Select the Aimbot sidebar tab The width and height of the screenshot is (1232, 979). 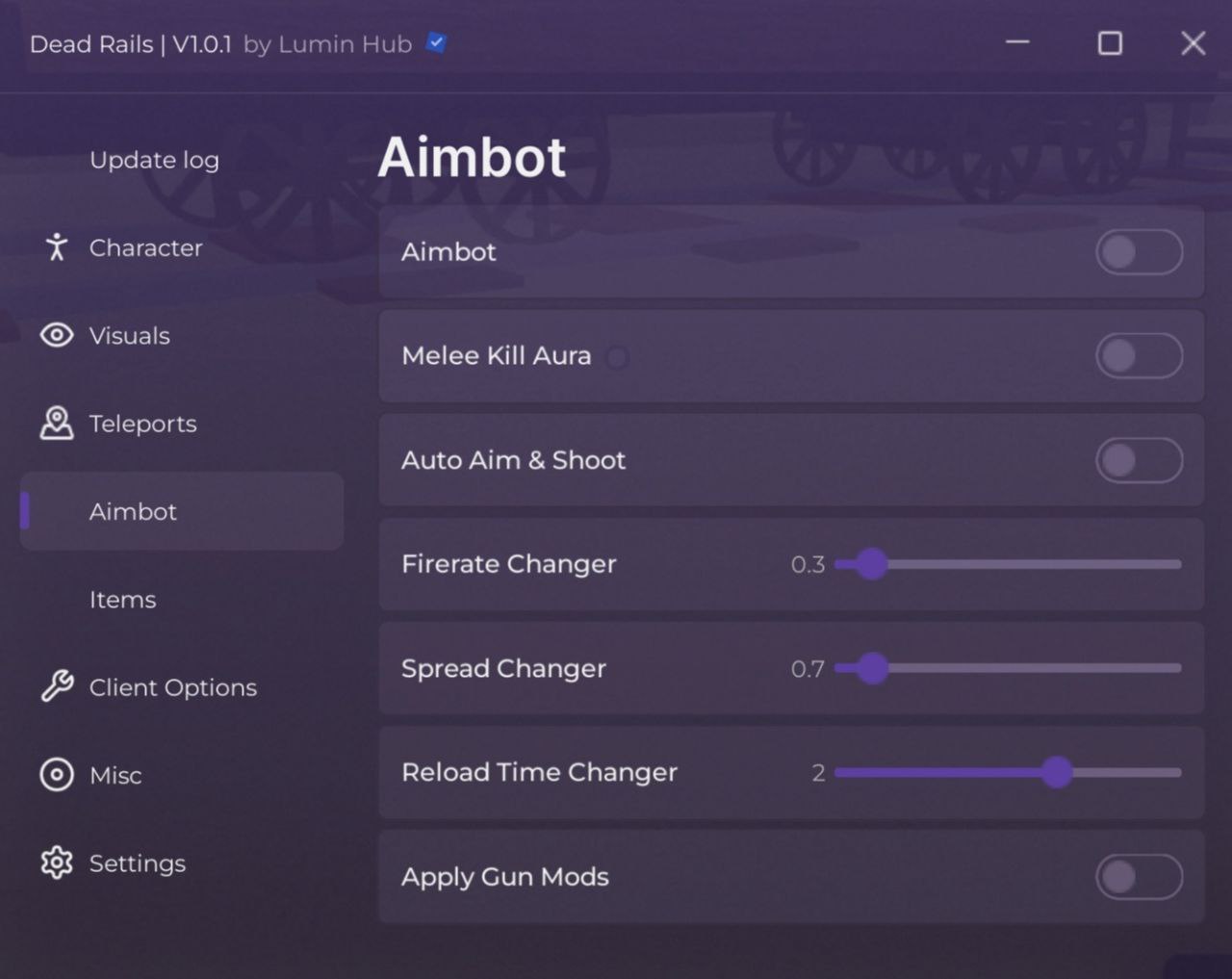coord(133,511)
